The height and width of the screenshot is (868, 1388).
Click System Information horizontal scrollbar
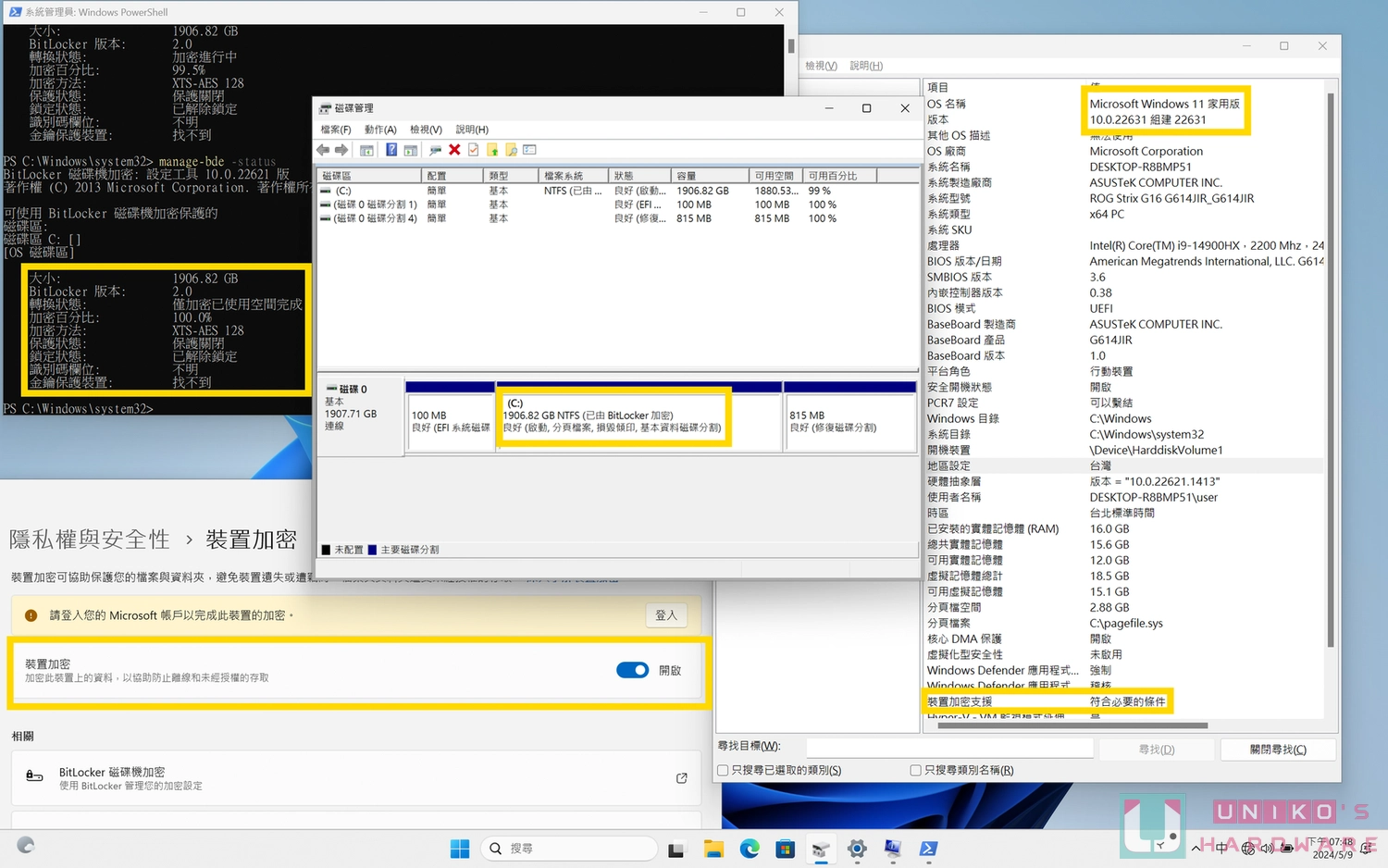click(x=1072, y=725)
